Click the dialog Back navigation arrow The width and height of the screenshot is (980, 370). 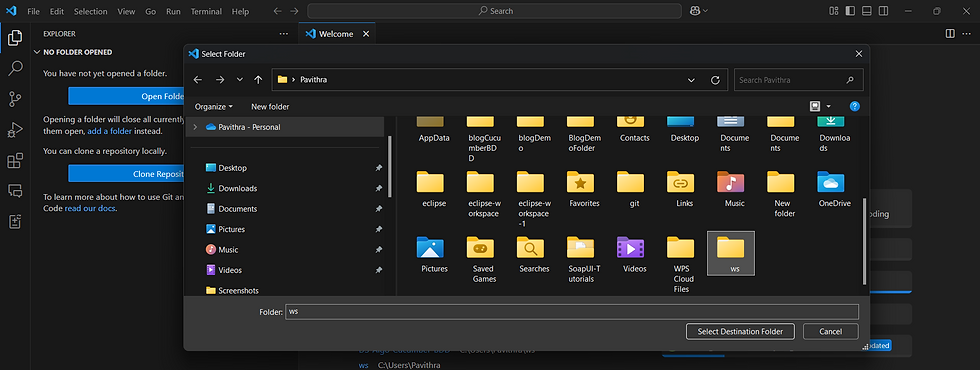point(198,80)
